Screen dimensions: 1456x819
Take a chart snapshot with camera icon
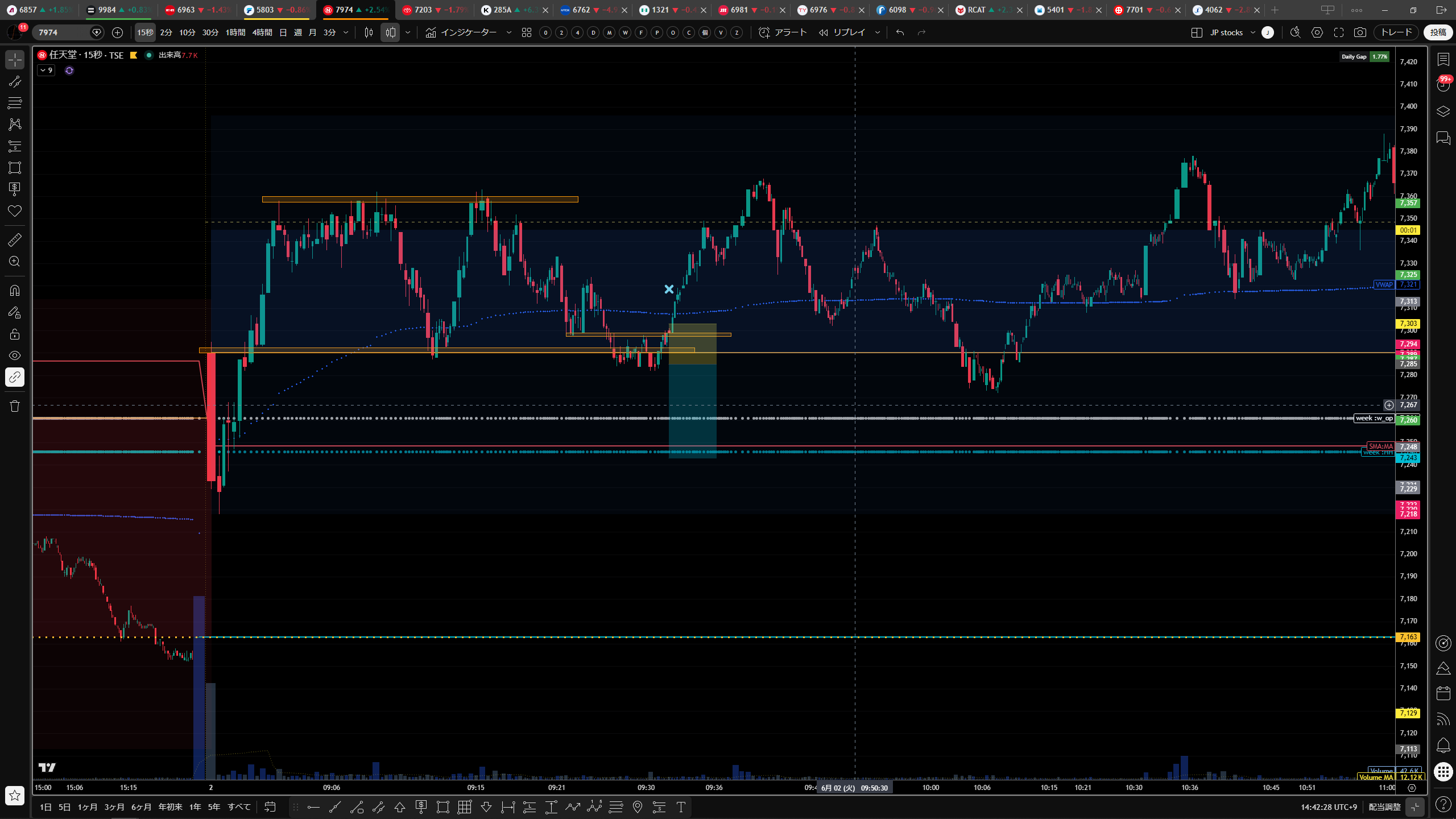tap(1360, 32)
